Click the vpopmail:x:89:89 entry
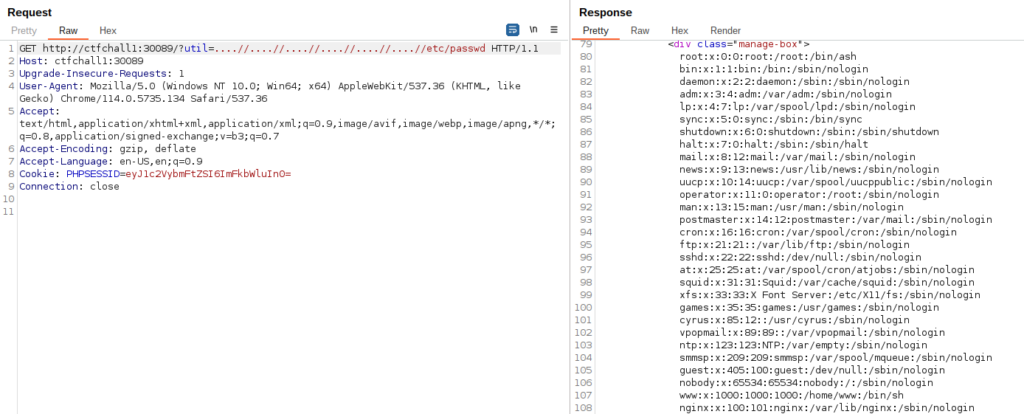Image resolution: width=1024 pixels, height=414 pixels. [x=812, y=332]
